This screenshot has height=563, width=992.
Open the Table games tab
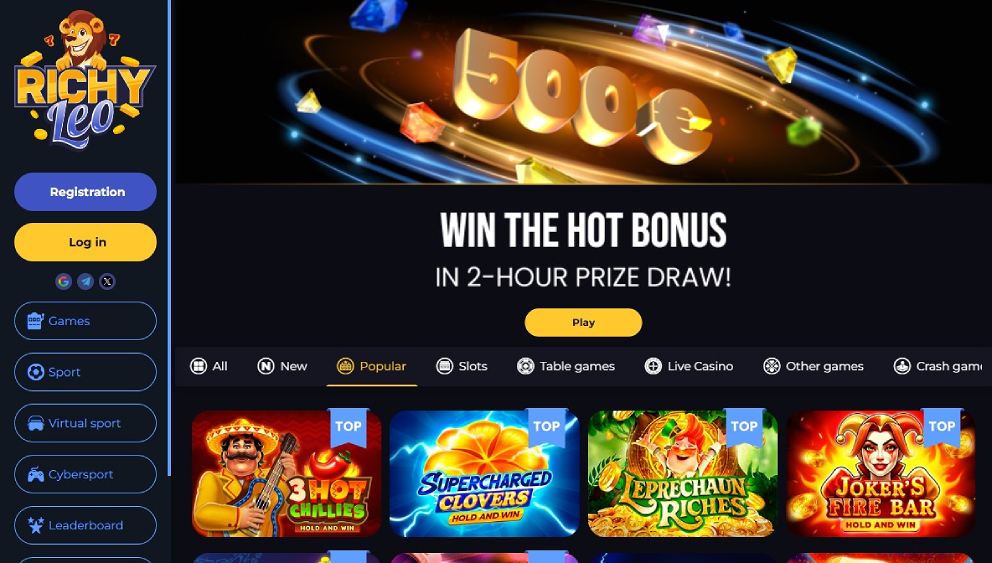coord(566,366)
